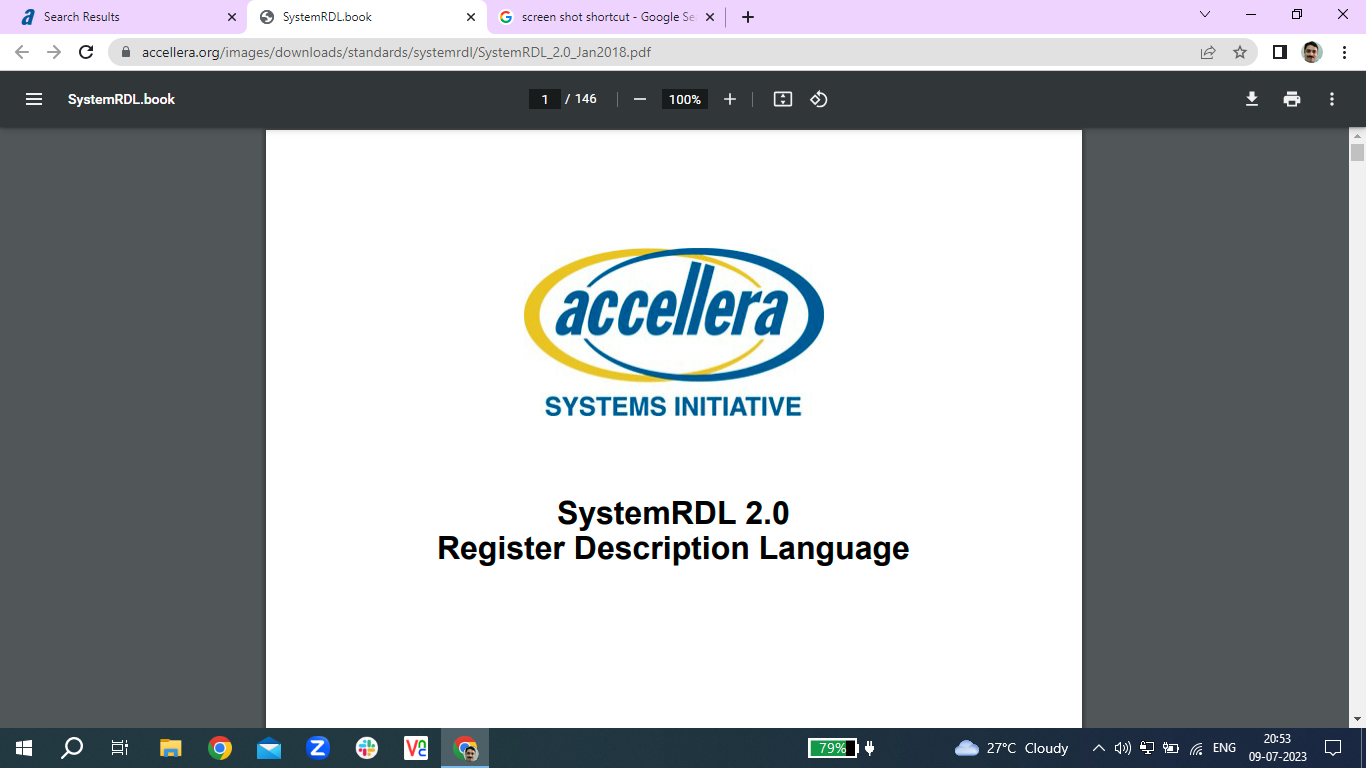The image size is (1366, 768).
Task: Click the page number input field
Action: pyautogui.click(x=545, y=99)
